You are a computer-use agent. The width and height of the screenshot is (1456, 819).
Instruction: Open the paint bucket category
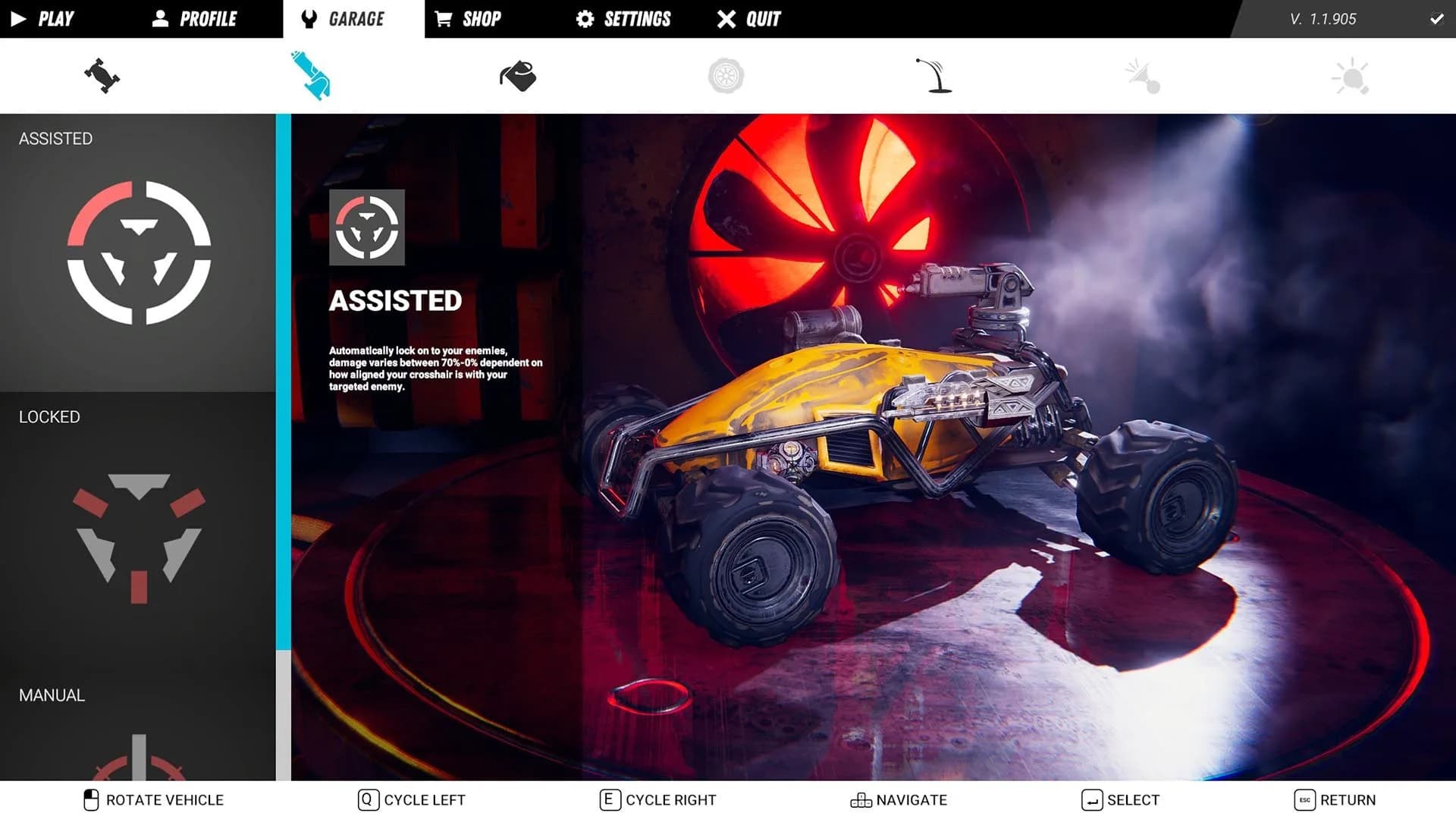[518, 76]
